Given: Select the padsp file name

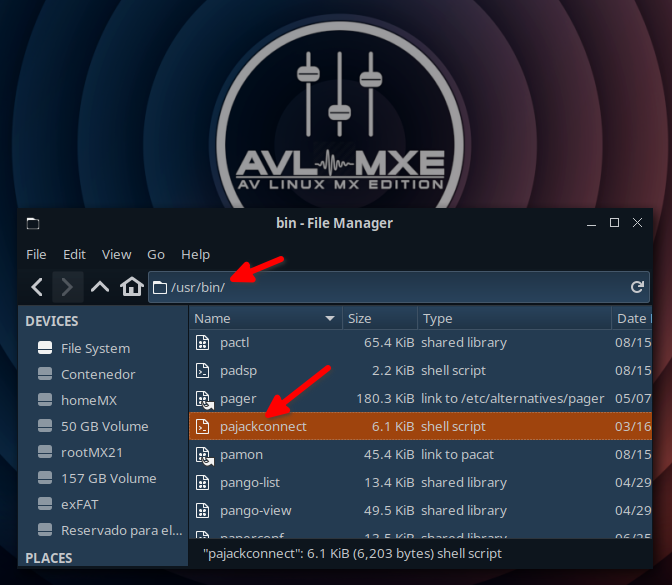Looking at the screenshot, I should coord(238,371).
